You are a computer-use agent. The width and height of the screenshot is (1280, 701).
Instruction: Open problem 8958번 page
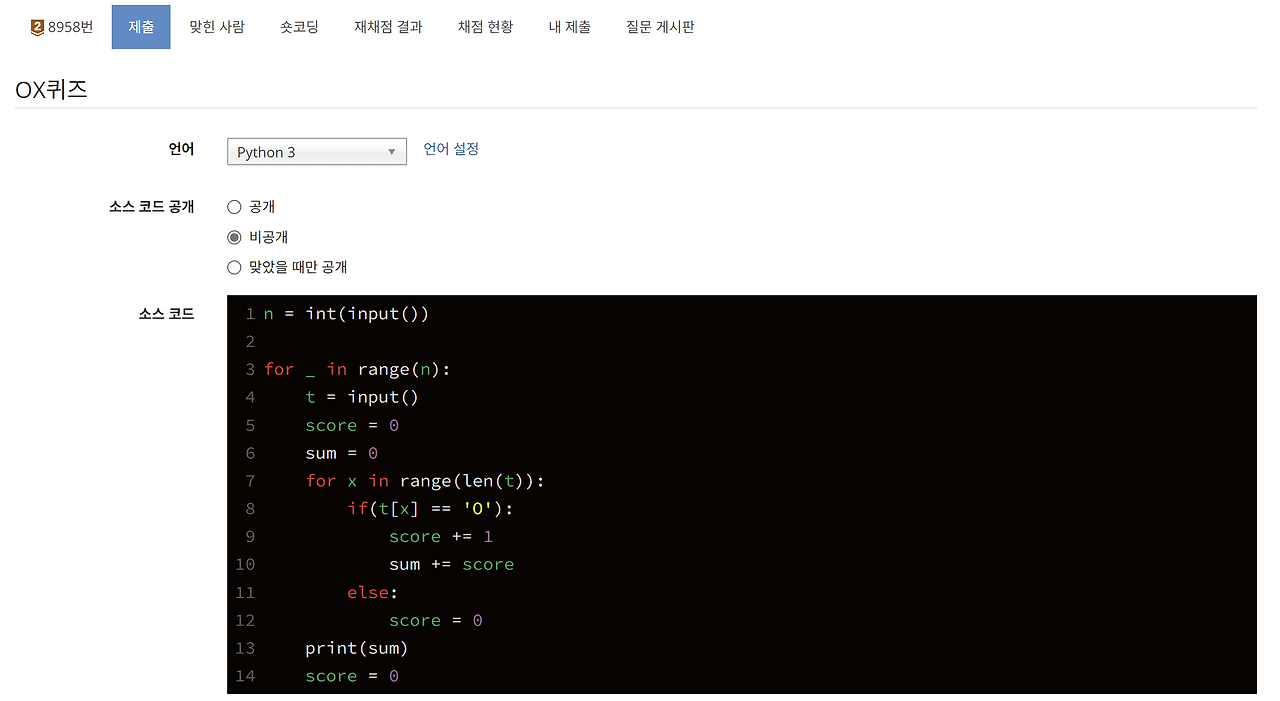coord(66,27)
